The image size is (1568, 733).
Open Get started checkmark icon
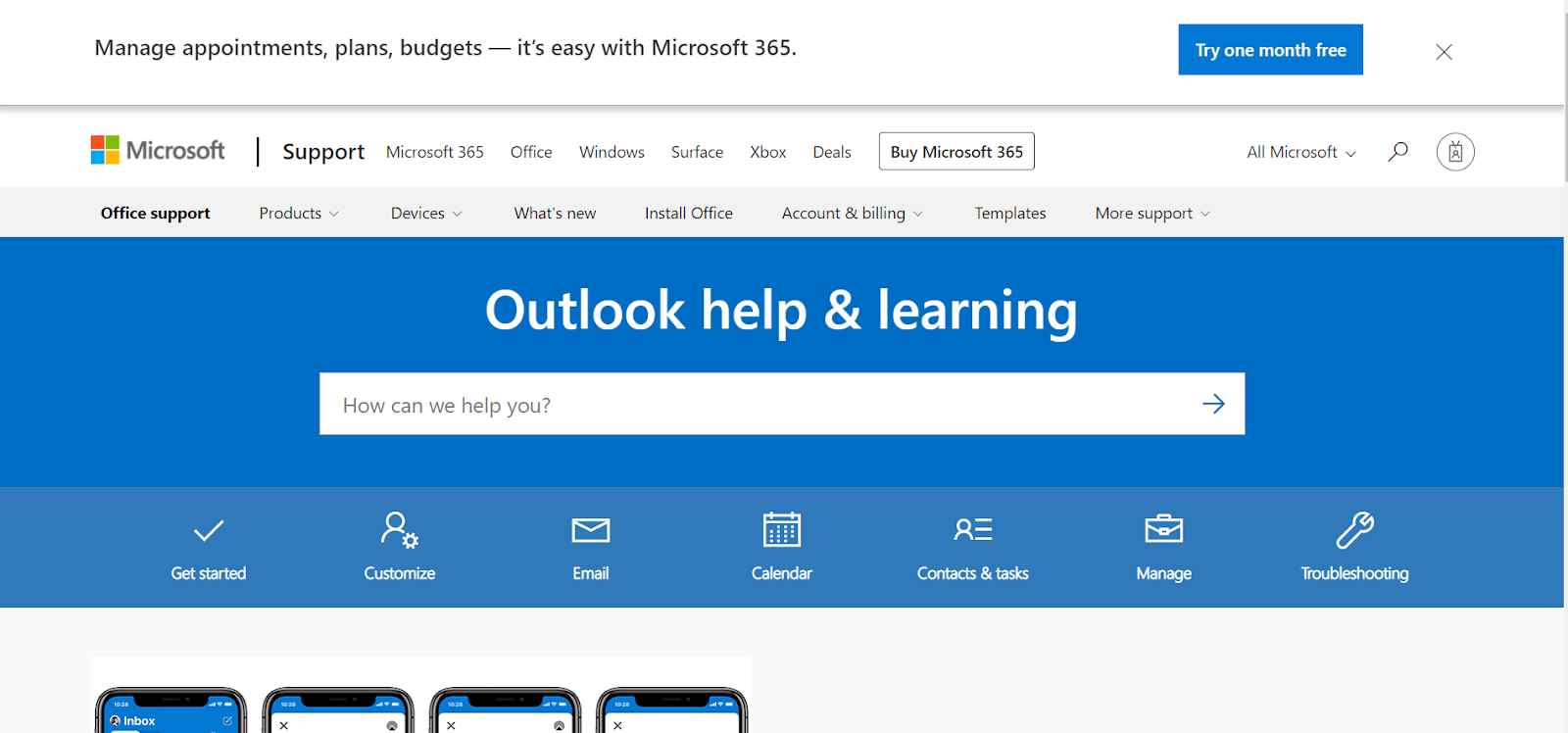coord(209,530)
